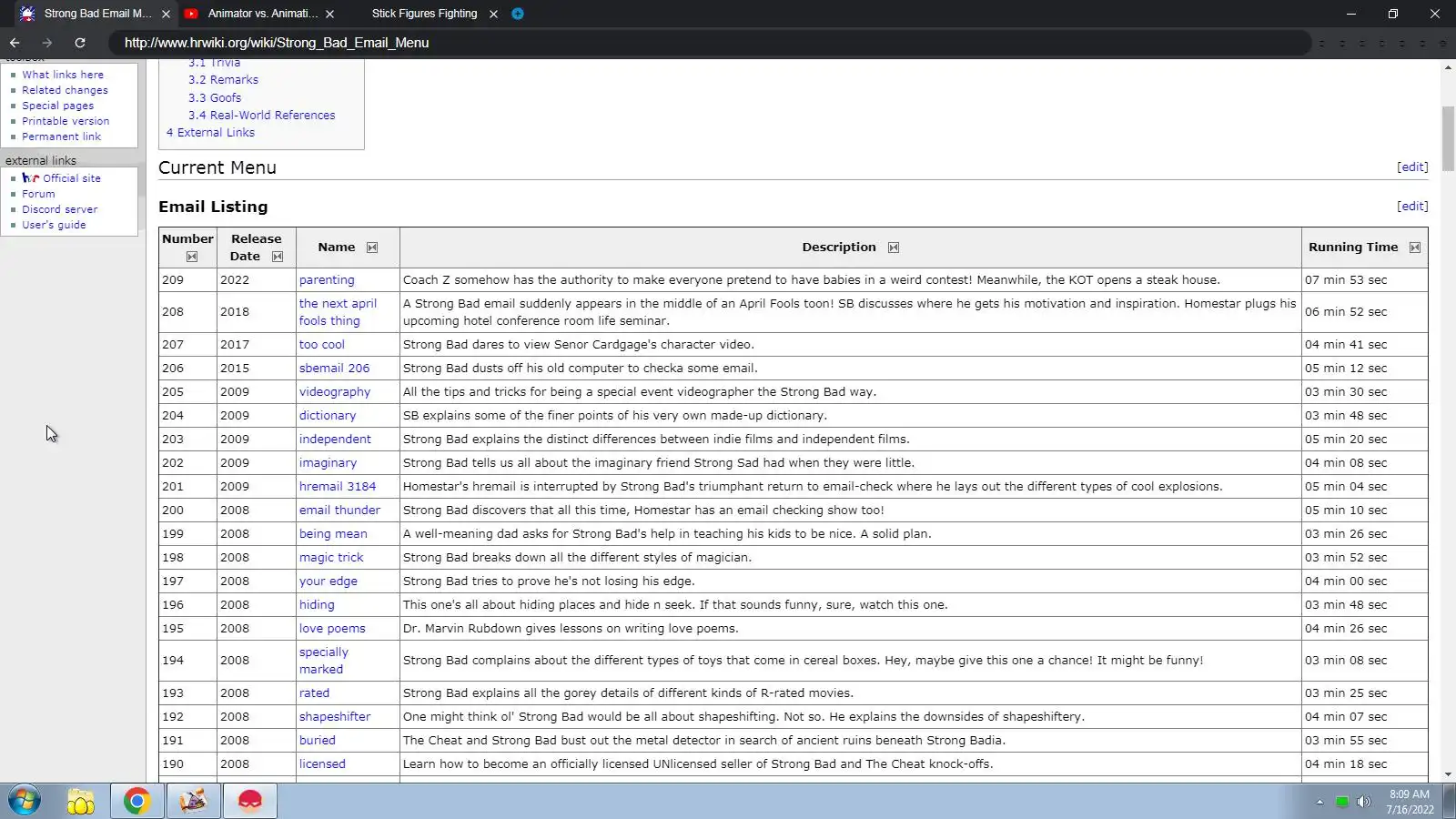Open Related changes in the toolbox
This screenshot has width=1456, height=819.
(65, 90)
